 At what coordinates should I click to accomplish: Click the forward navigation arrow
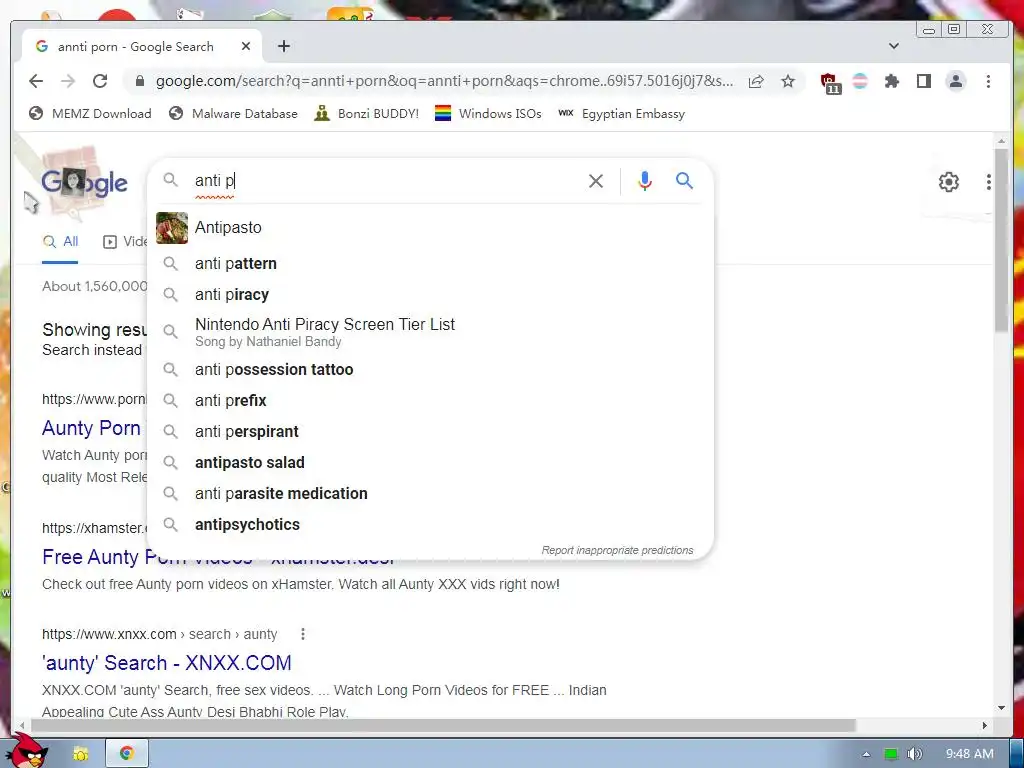[68, 81]
